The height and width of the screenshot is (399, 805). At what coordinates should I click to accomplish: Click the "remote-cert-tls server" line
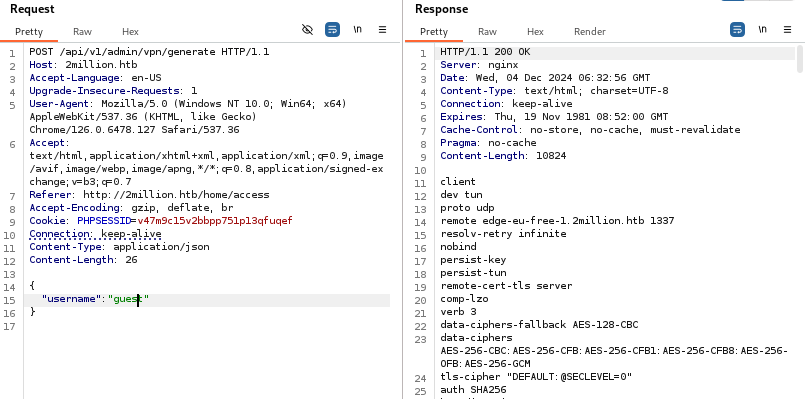(x=506, y=286)
